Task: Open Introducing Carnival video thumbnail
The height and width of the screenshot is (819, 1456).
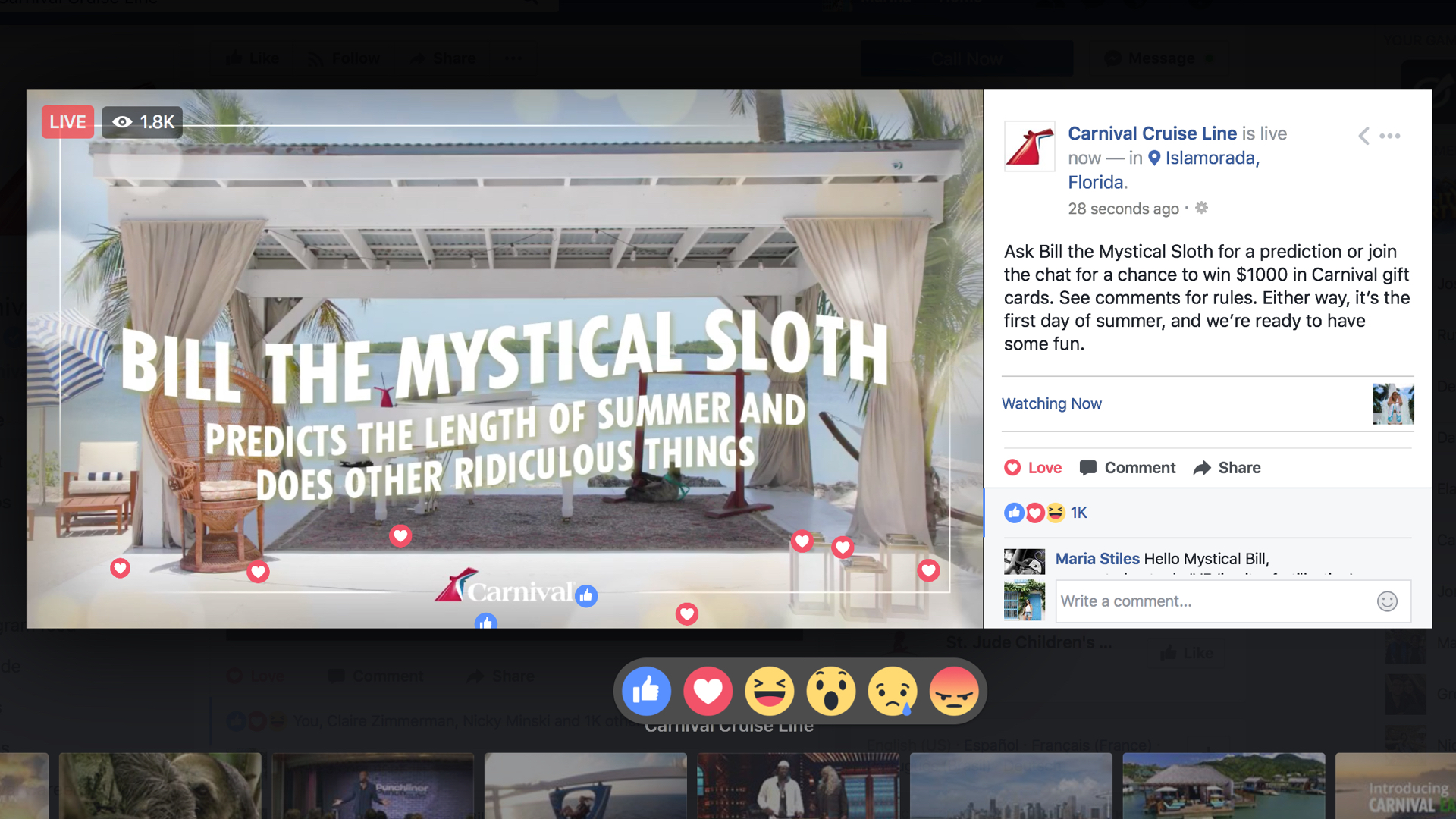Action: (1395, 786)
